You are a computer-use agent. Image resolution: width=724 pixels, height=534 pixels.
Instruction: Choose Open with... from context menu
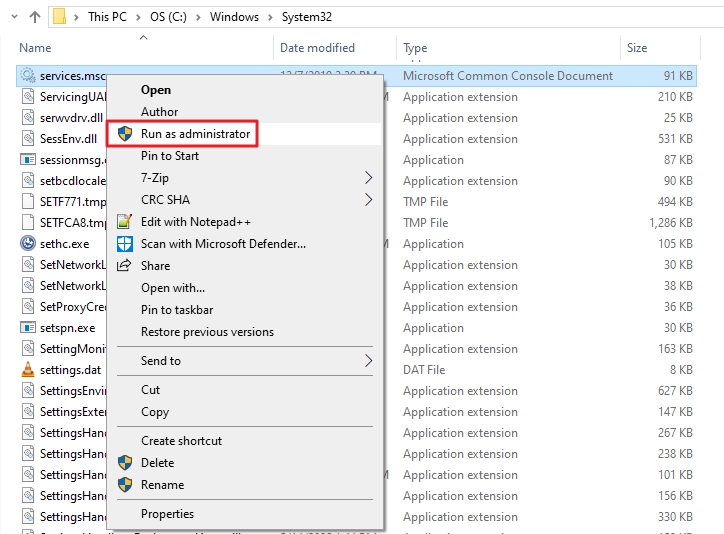[173, 288]
